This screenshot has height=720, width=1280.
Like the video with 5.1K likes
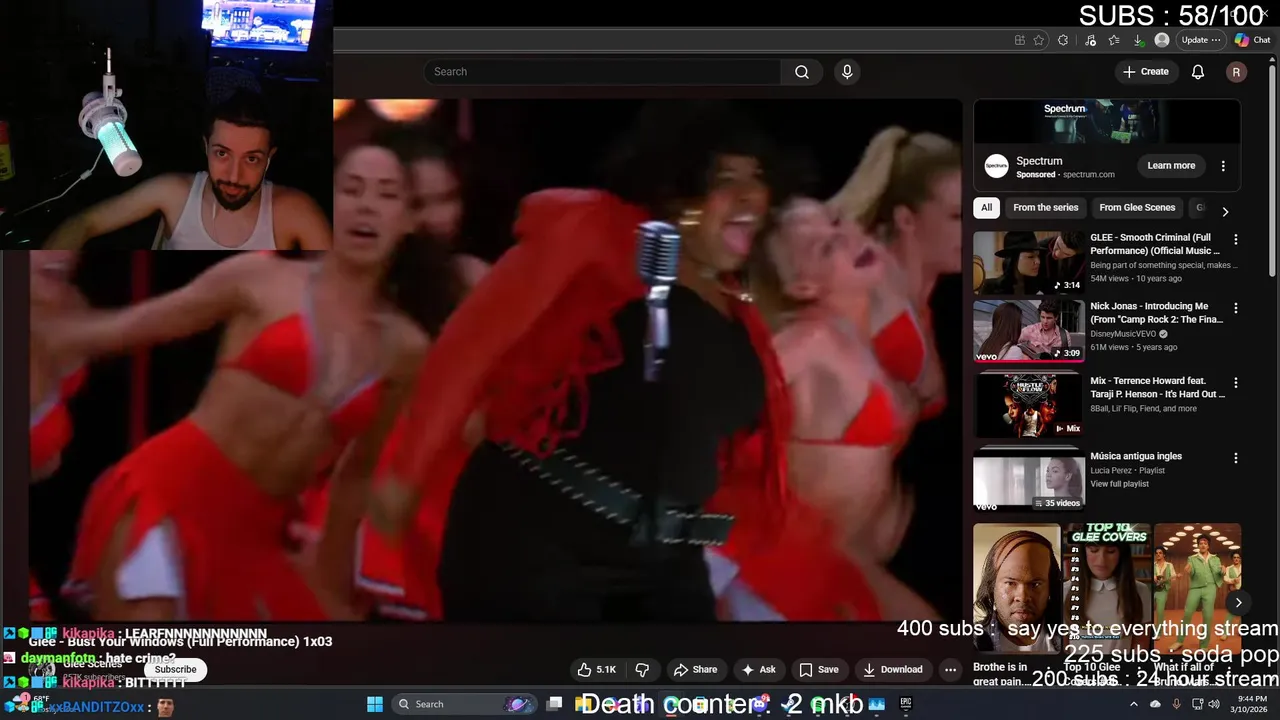coord(597,670)
